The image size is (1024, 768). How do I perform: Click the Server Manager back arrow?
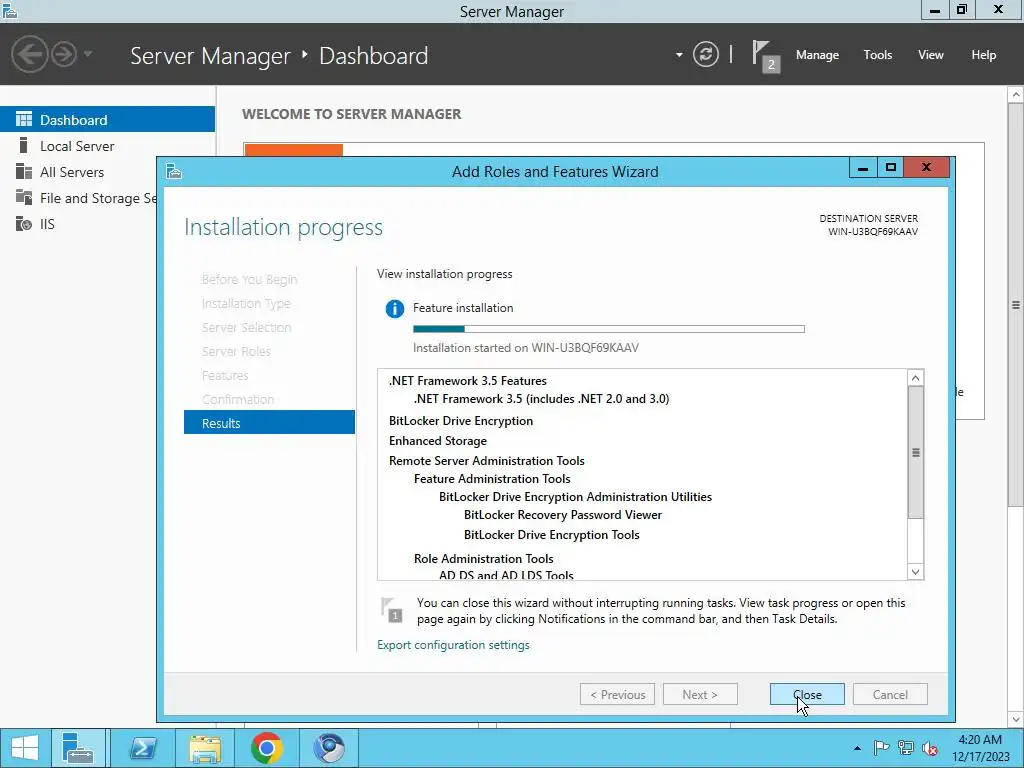click(x=29, y=54)
